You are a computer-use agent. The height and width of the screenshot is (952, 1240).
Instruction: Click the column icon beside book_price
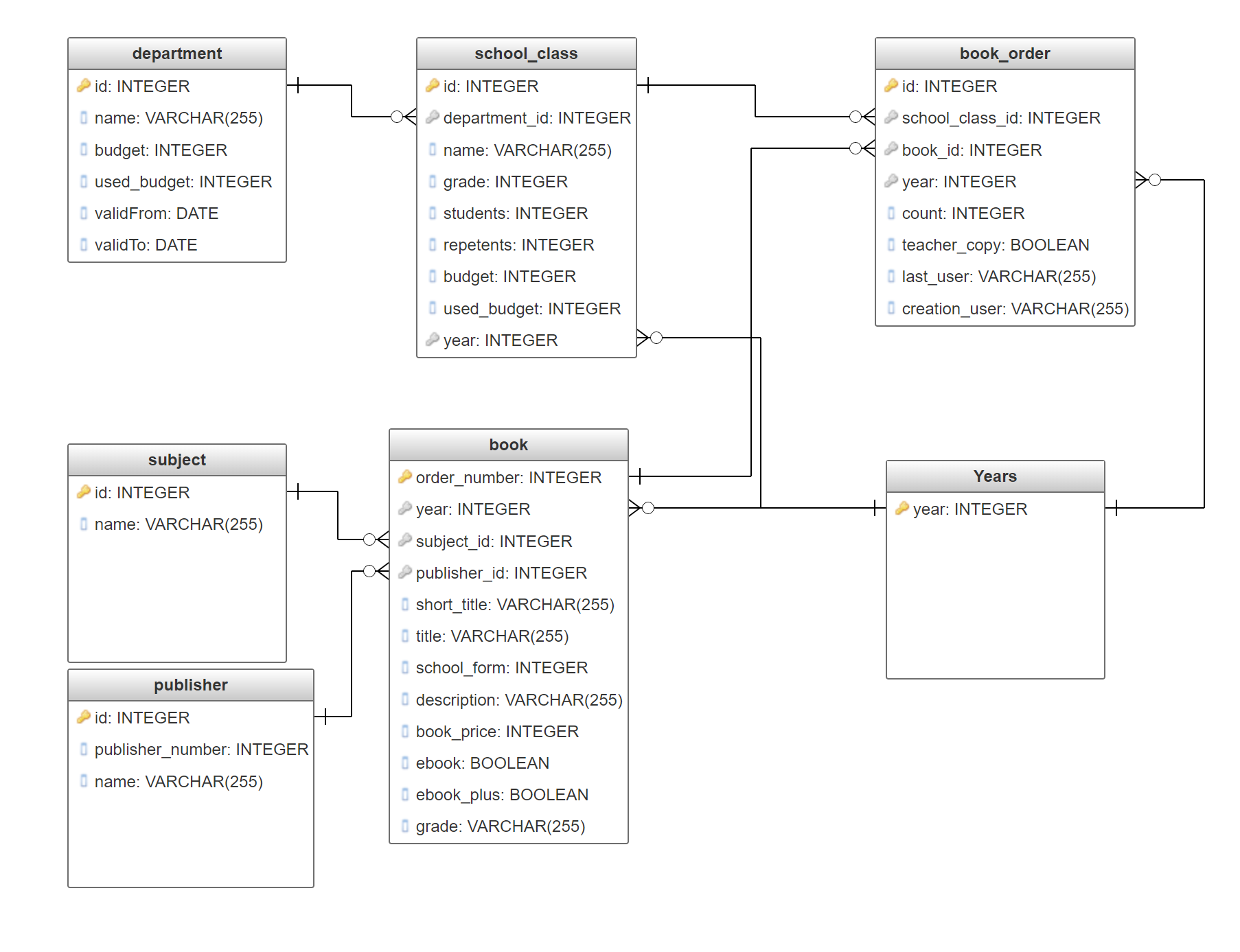pos(405,732)
